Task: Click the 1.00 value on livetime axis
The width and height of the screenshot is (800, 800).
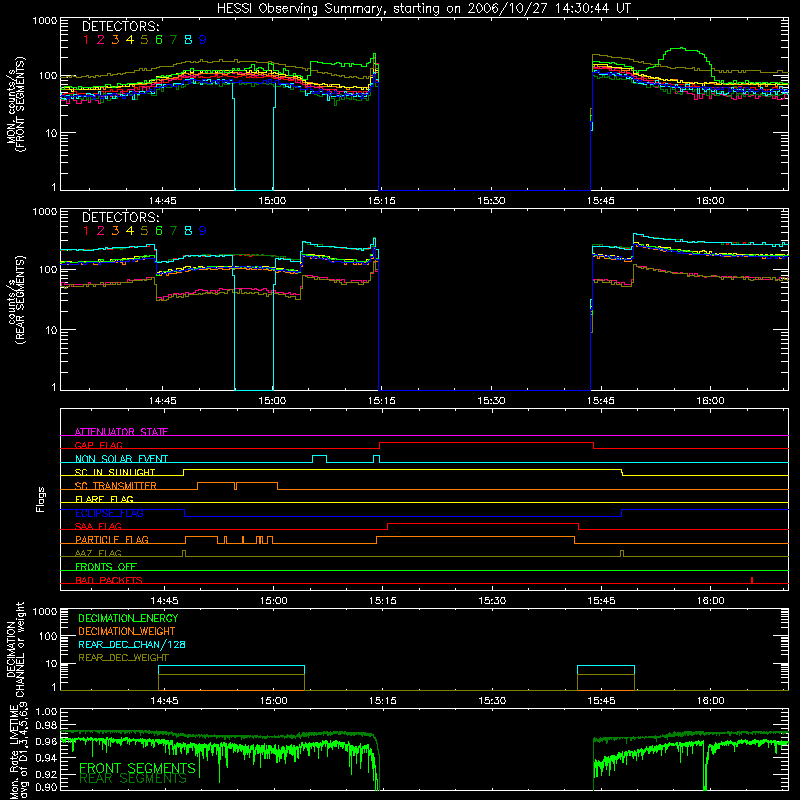Action: tap(46, 712)
